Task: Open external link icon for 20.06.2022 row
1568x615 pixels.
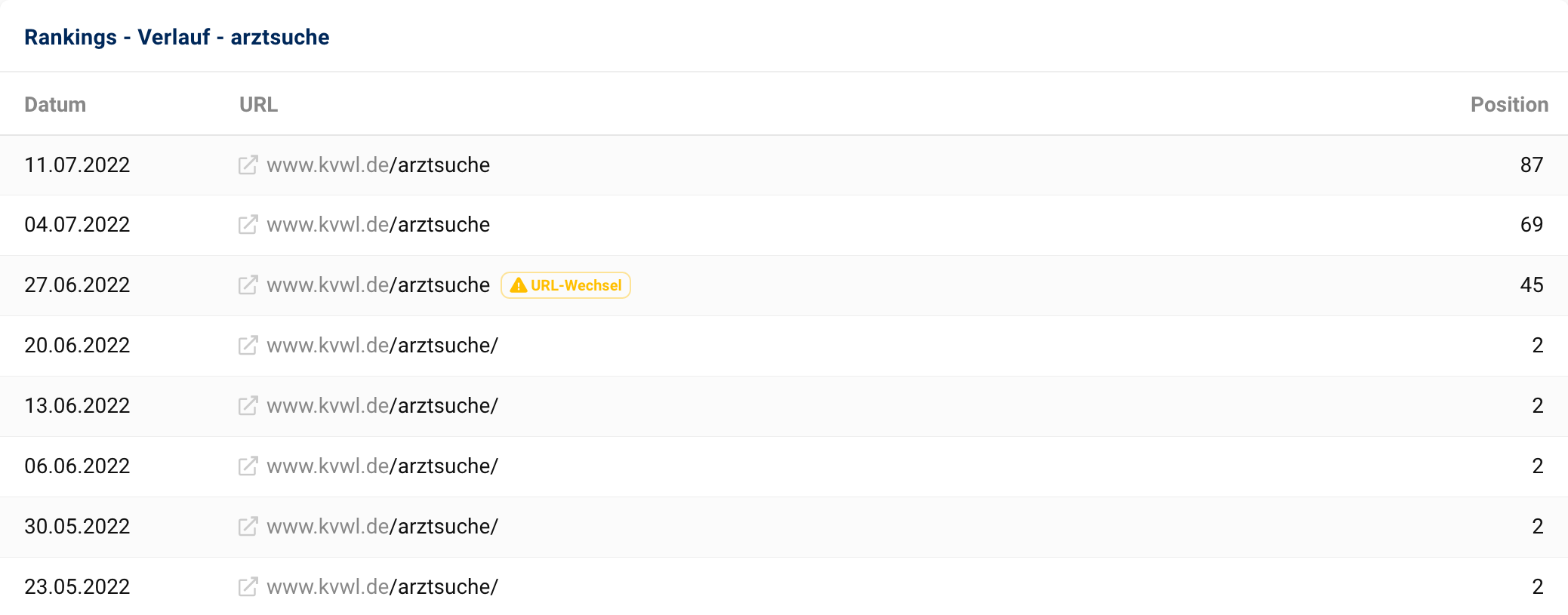Action: tap(248, 346)
